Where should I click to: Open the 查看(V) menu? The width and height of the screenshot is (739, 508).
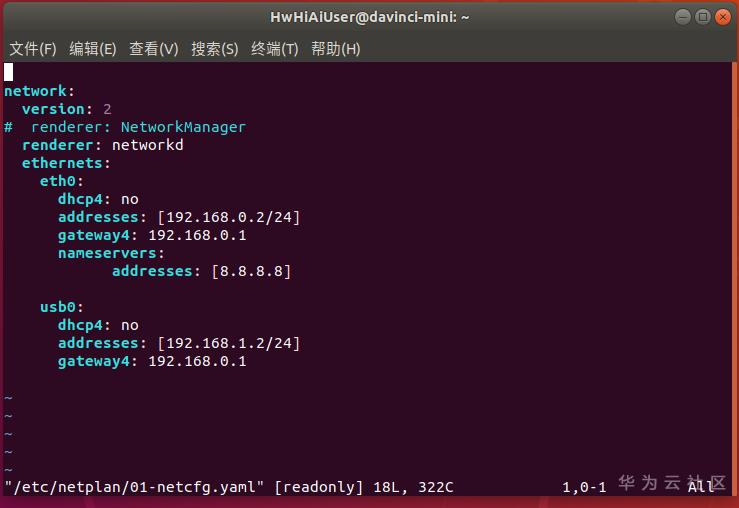coord(154,48)
